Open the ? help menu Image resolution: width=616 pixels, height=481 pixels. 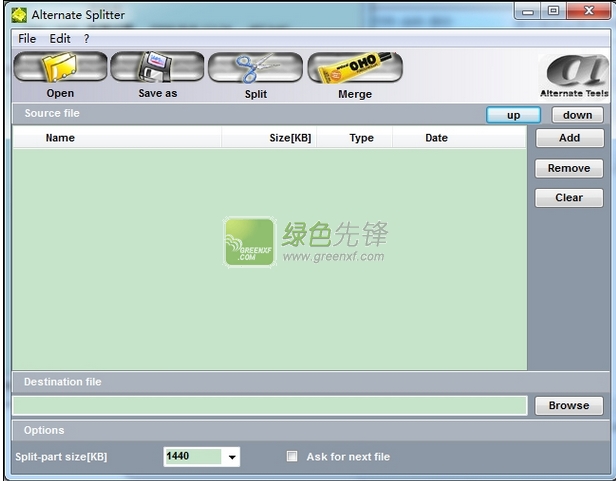click(86, 39)
